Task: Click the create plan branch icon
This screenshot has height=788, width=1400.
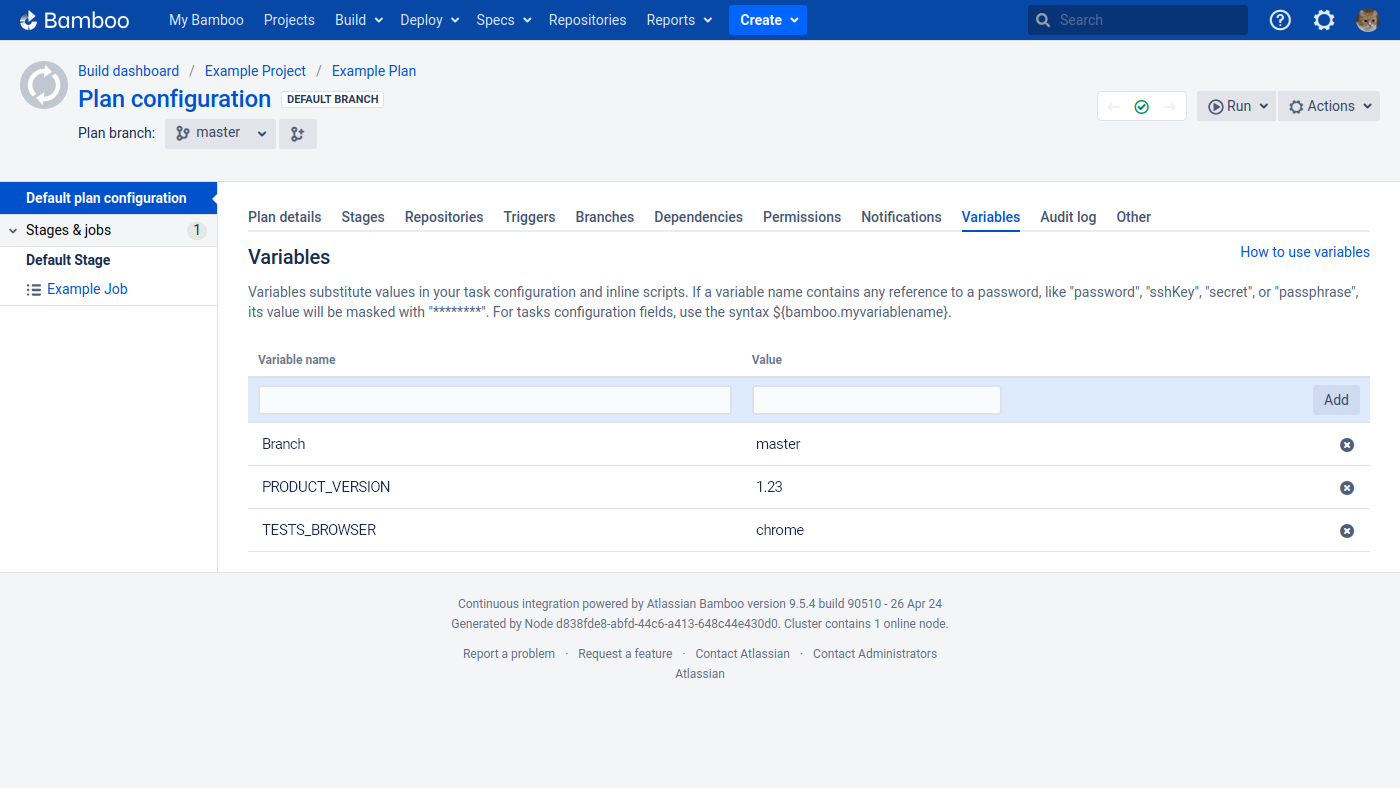Action: tap(297, 132)
